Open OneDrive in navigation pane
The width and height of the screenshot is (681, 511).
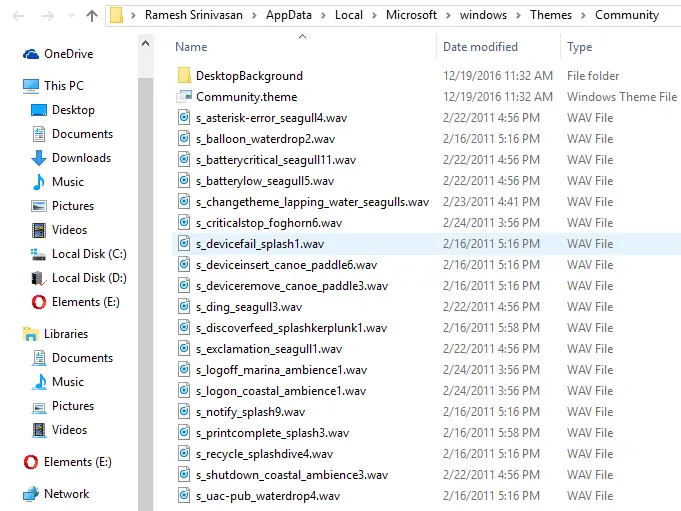(x=69, y=54)
